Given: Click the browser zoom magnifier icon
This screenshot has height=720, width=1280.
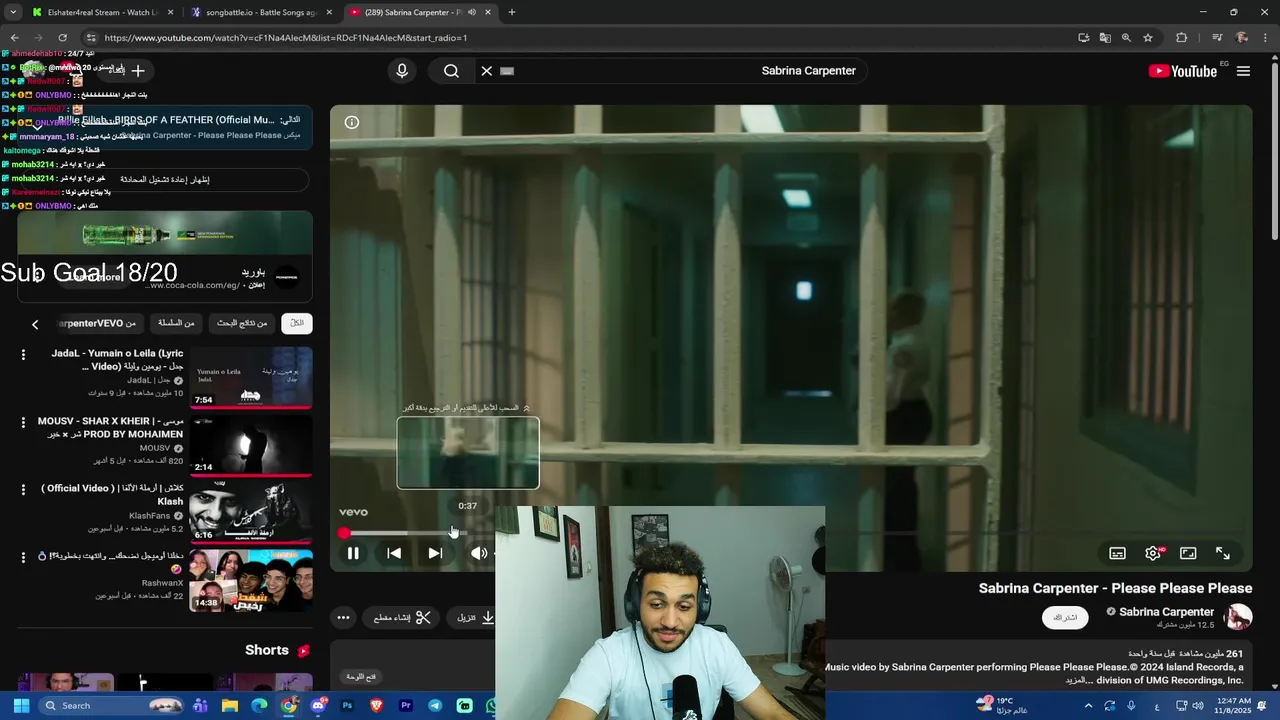Looking at the screenshot, I should tap(1126, 38).
